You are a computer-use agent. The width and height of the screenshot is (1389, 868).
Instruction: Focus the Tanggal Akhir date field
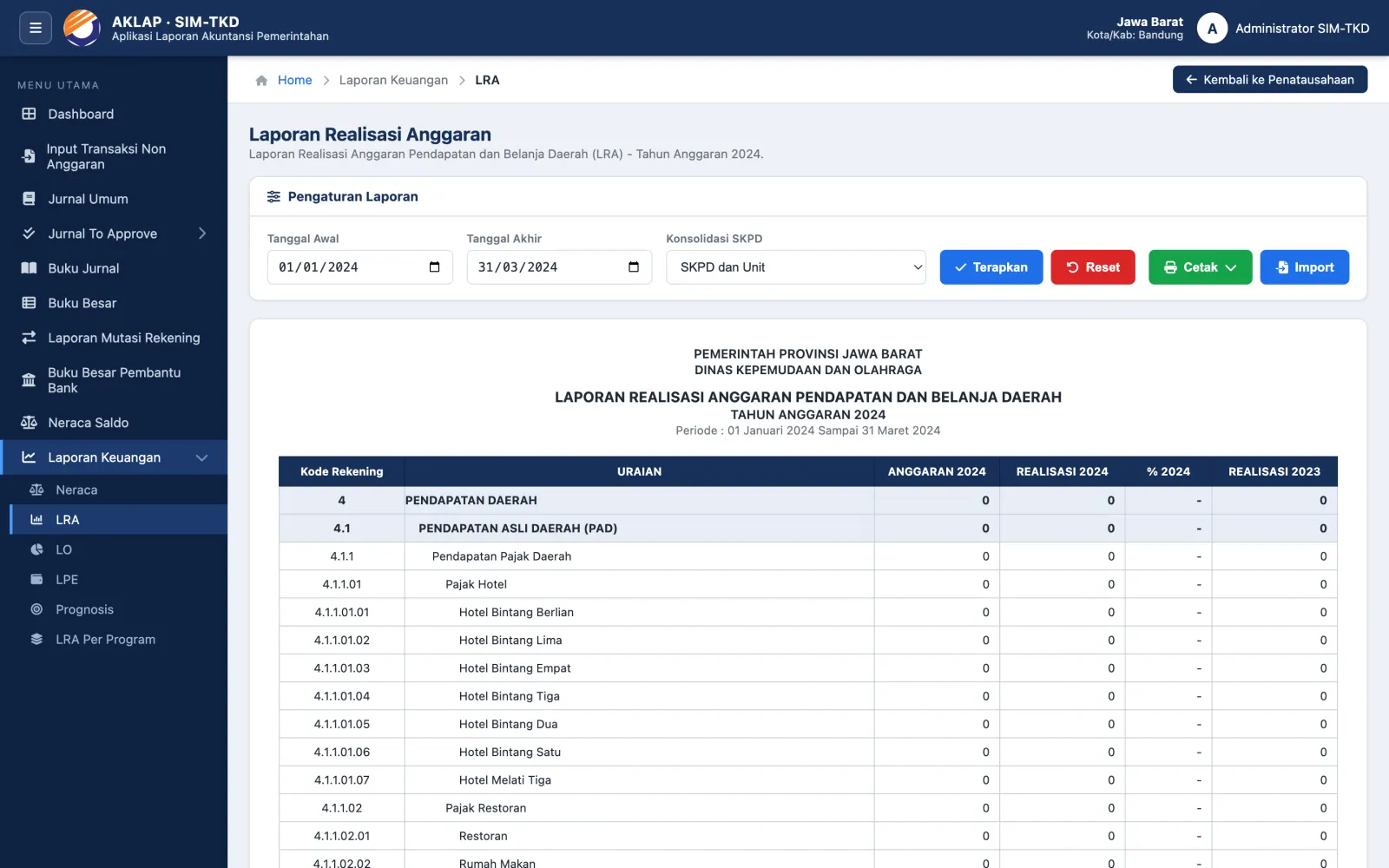pos(559,267)
